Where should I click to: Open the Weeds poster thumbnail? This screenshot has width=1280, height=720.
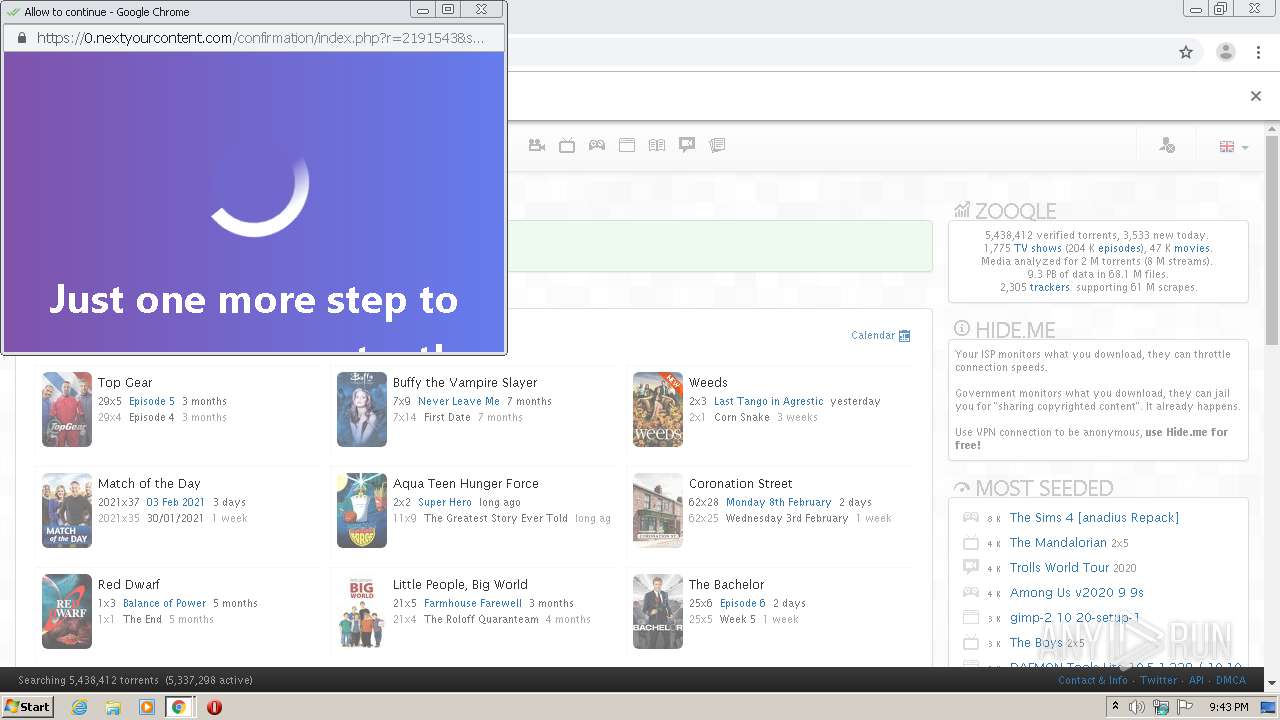click(x=658, y=409)
